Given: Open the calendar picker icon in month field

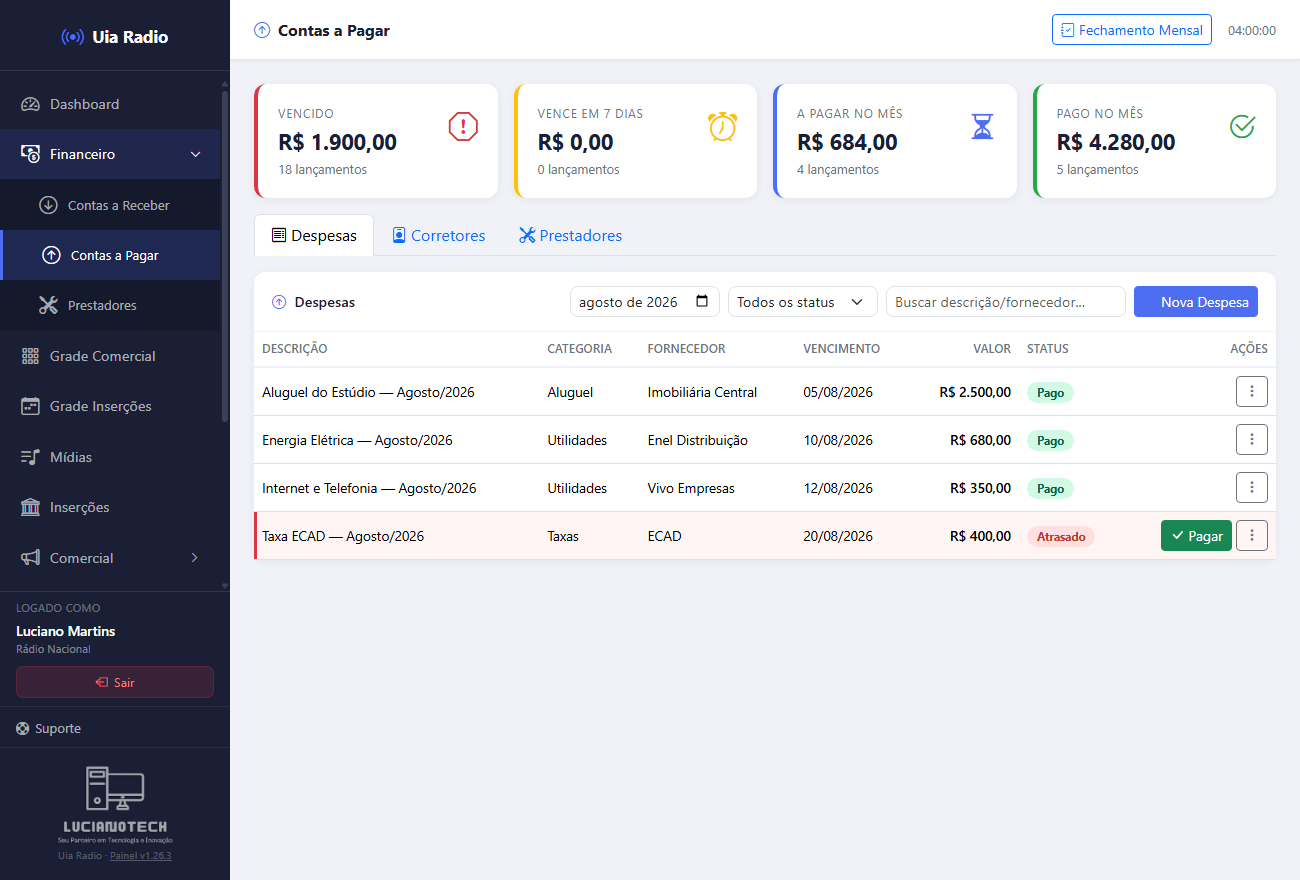Looking at the screenshot, I should point(702,301).
